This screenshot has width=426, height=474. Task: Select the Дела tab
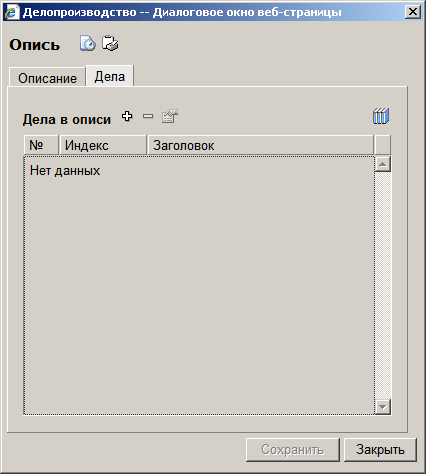coord(110,76)
